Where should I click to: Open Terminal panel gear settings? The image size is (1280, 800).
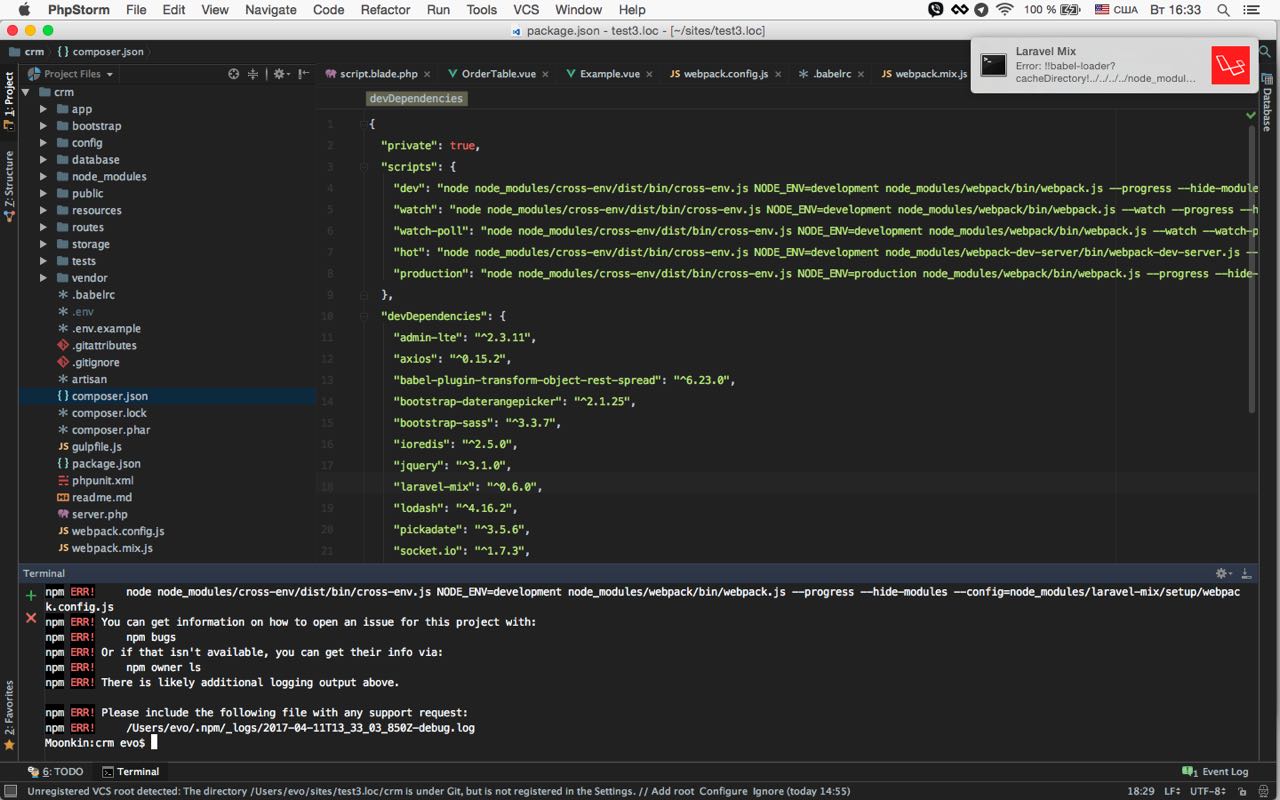click(1223, 573)
